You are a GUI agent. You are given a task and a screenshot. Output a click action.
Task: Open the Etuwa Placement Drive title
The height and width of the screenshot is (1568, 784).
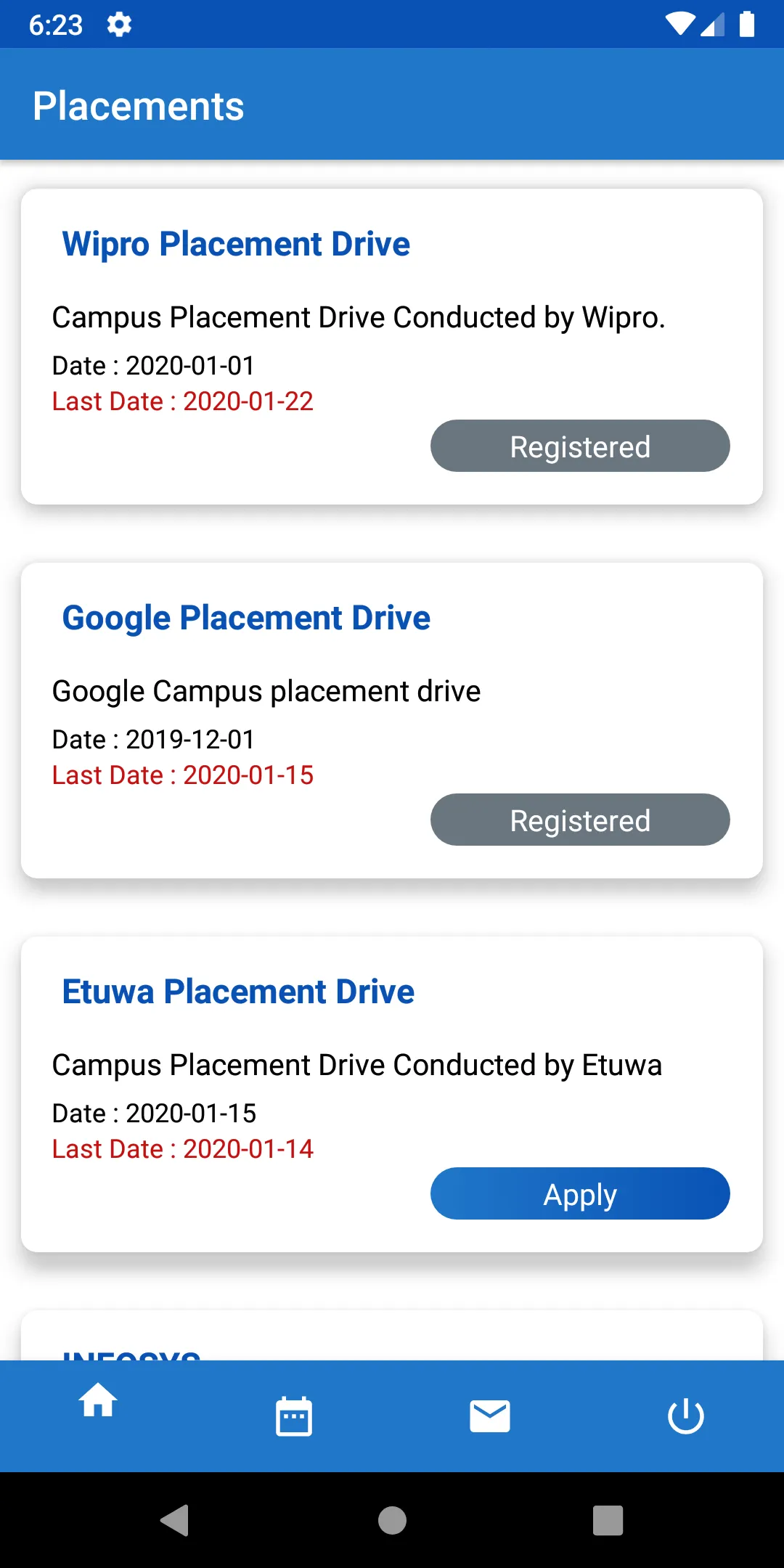pyautogui.click(x=238, y=992)
